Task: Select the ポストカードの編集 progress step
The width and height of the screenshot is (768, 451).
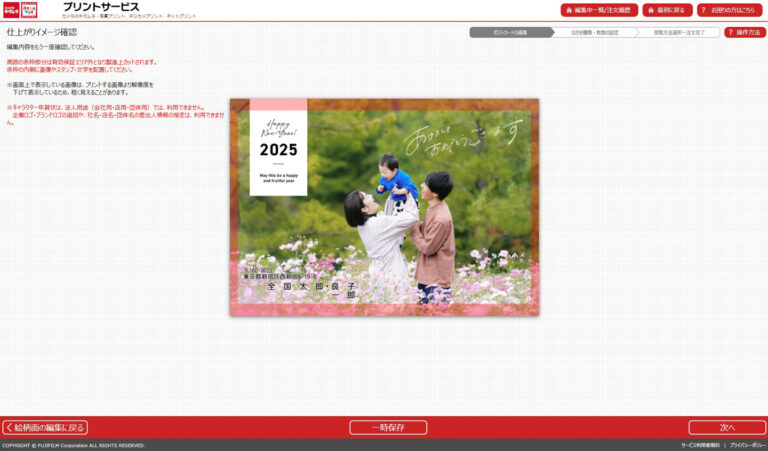Action: click(510, 32)
